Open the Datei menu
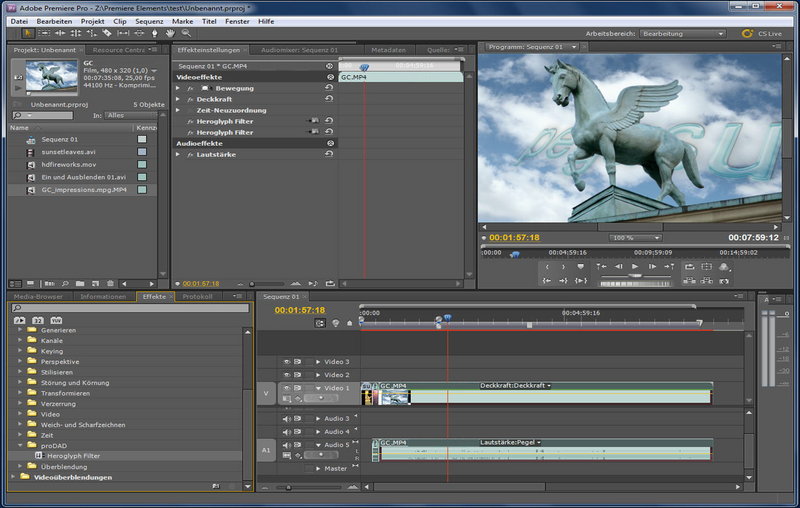Image resolution: width=800 pixels, height=508 pixels. coord(19,21)
